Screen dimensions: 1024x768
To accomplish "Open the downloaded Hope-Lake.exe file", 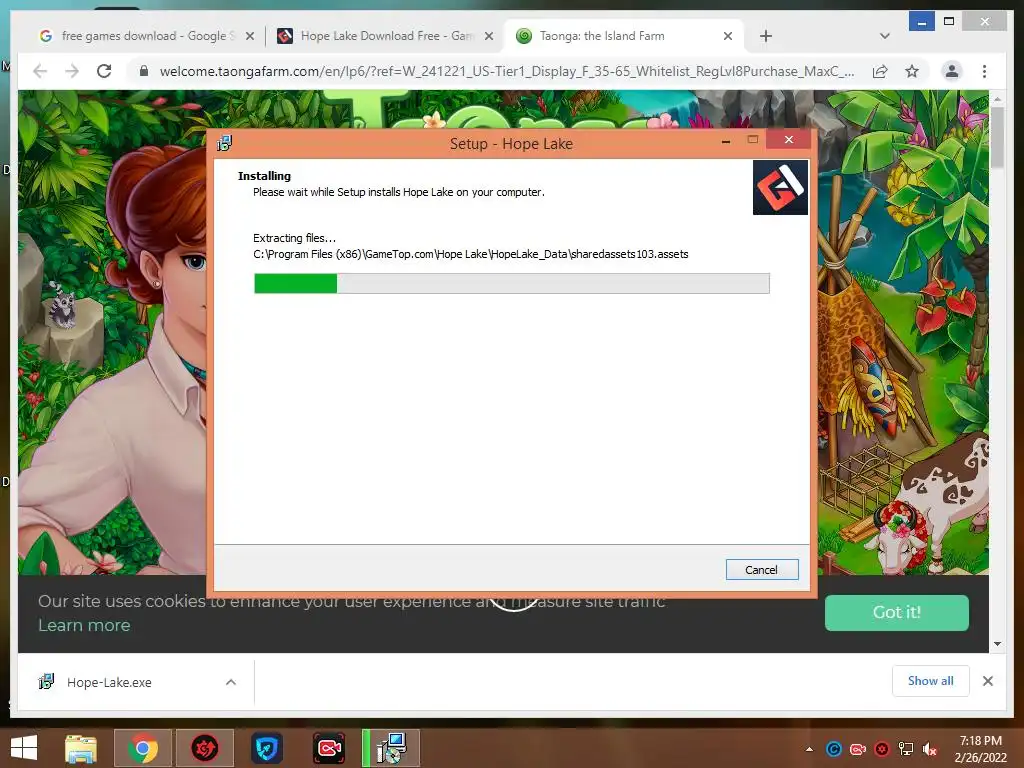I will (109, 682).
